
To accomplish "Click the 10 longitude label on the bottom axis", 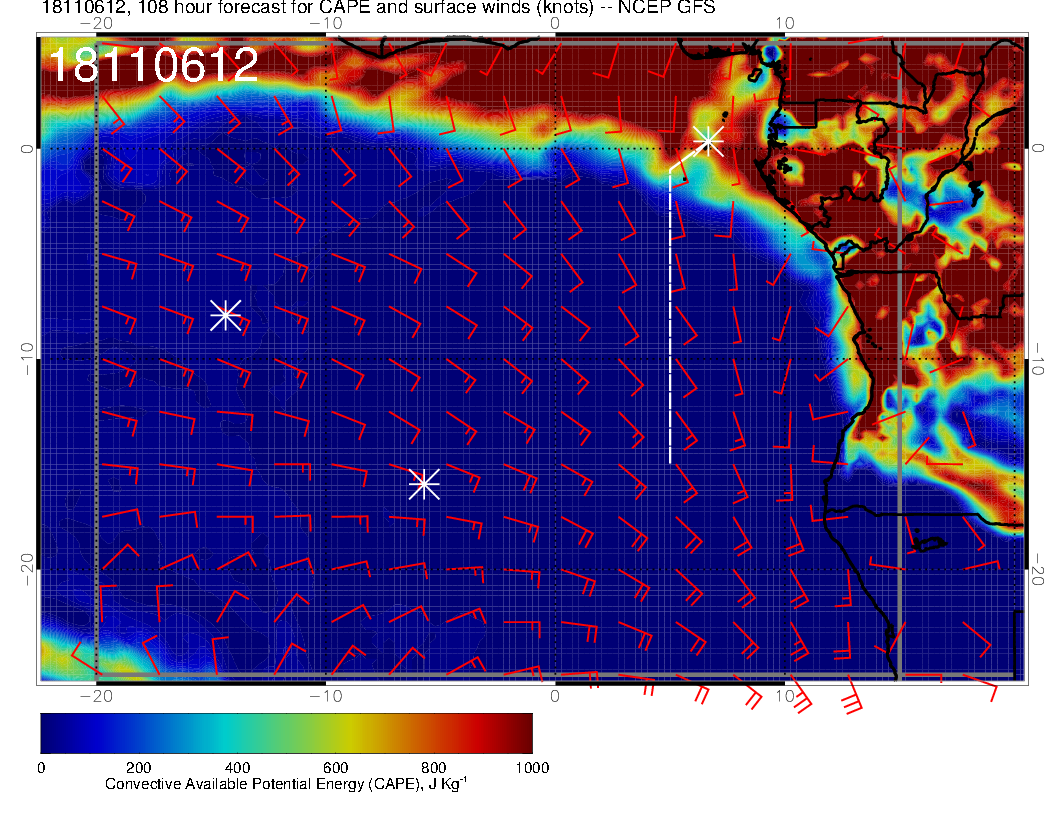I will pyautogui.click(x=785, y=695).
